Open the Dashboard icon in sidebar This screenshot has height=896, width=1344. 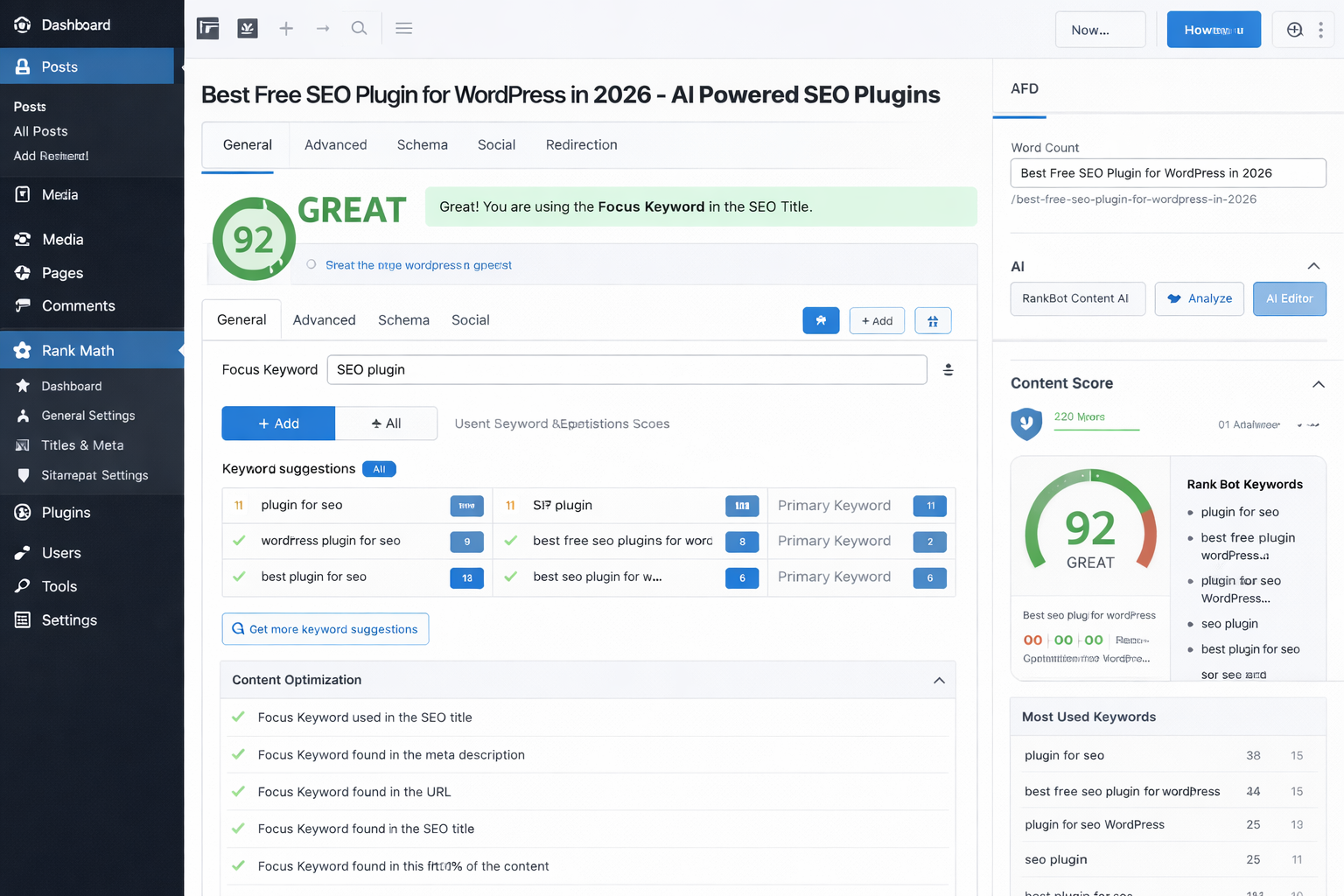[x=22, y=24]
